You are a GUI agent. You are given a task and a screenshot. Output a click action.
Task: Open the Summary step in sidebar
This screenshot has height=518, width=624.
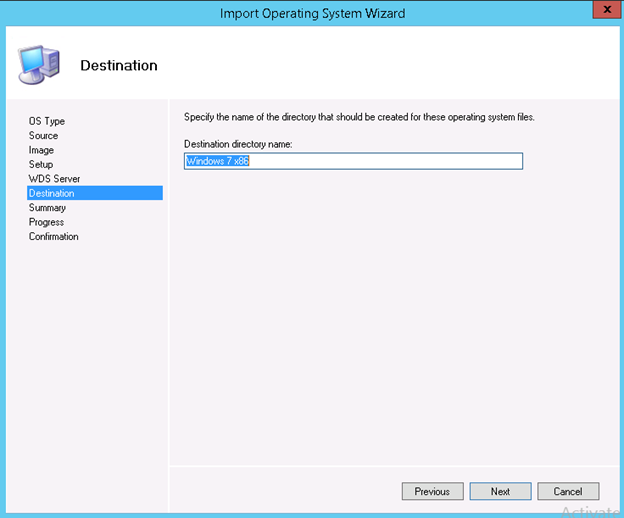[x=47, y=208]
